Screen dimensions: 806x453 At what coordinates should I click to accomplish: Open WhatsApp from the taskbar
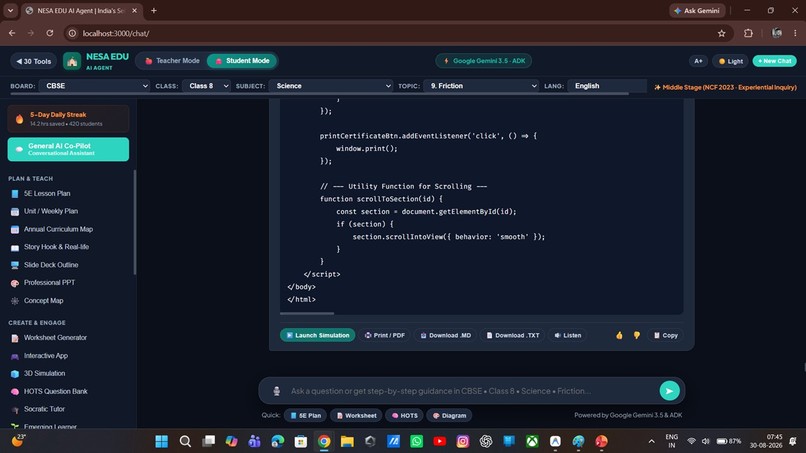click(x=416, y=441)
